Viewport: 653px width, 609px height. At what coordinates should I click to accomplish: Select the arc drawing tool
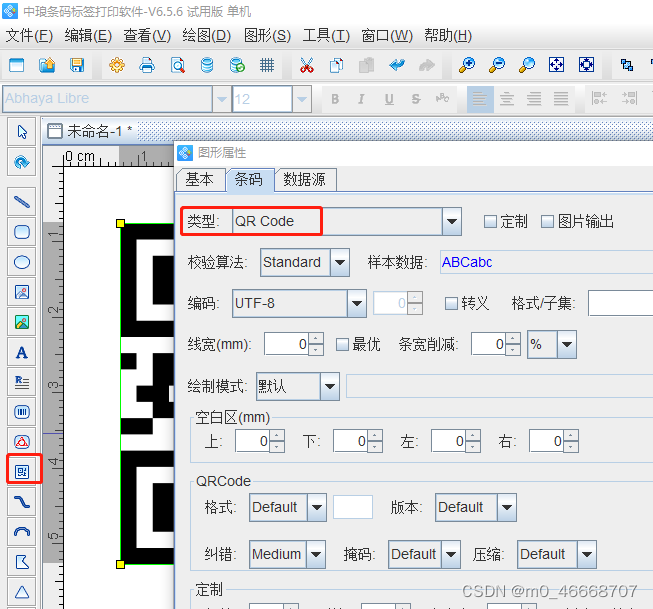pos(22,532)
